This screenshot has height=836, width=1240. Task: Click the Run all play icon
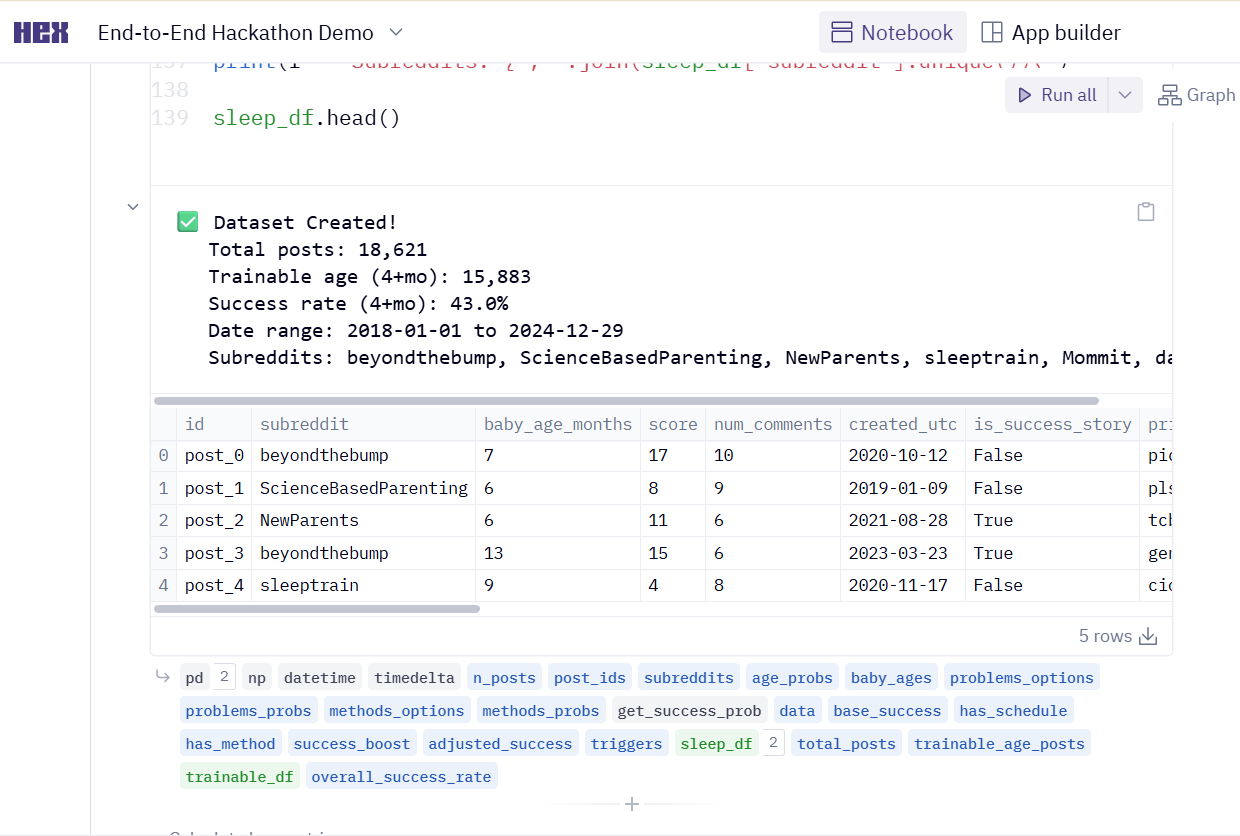pos(1025,95)
